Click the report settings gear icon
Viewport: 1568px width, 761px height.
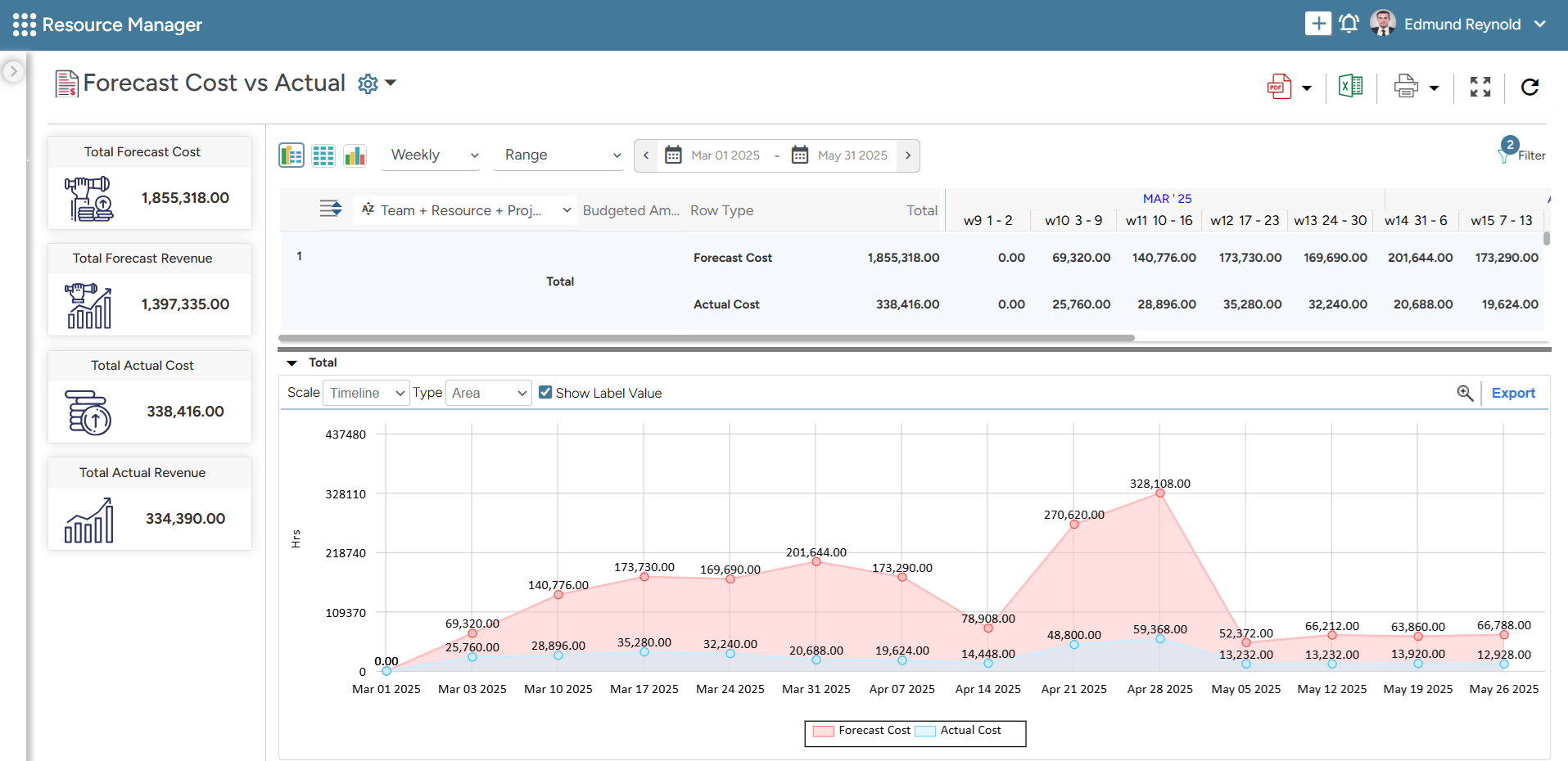[x=368, y=83]
